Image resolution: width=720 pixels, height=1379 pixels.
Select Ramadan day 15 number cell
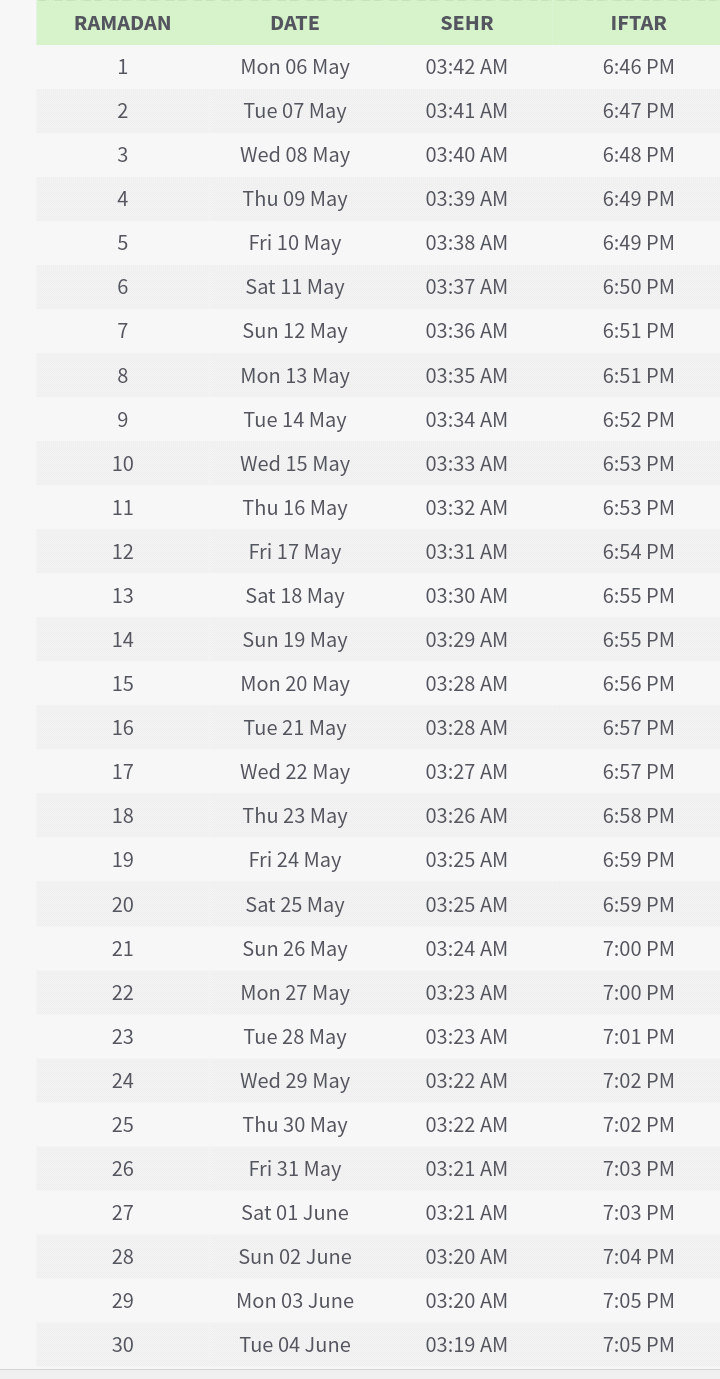click(122, 684)
